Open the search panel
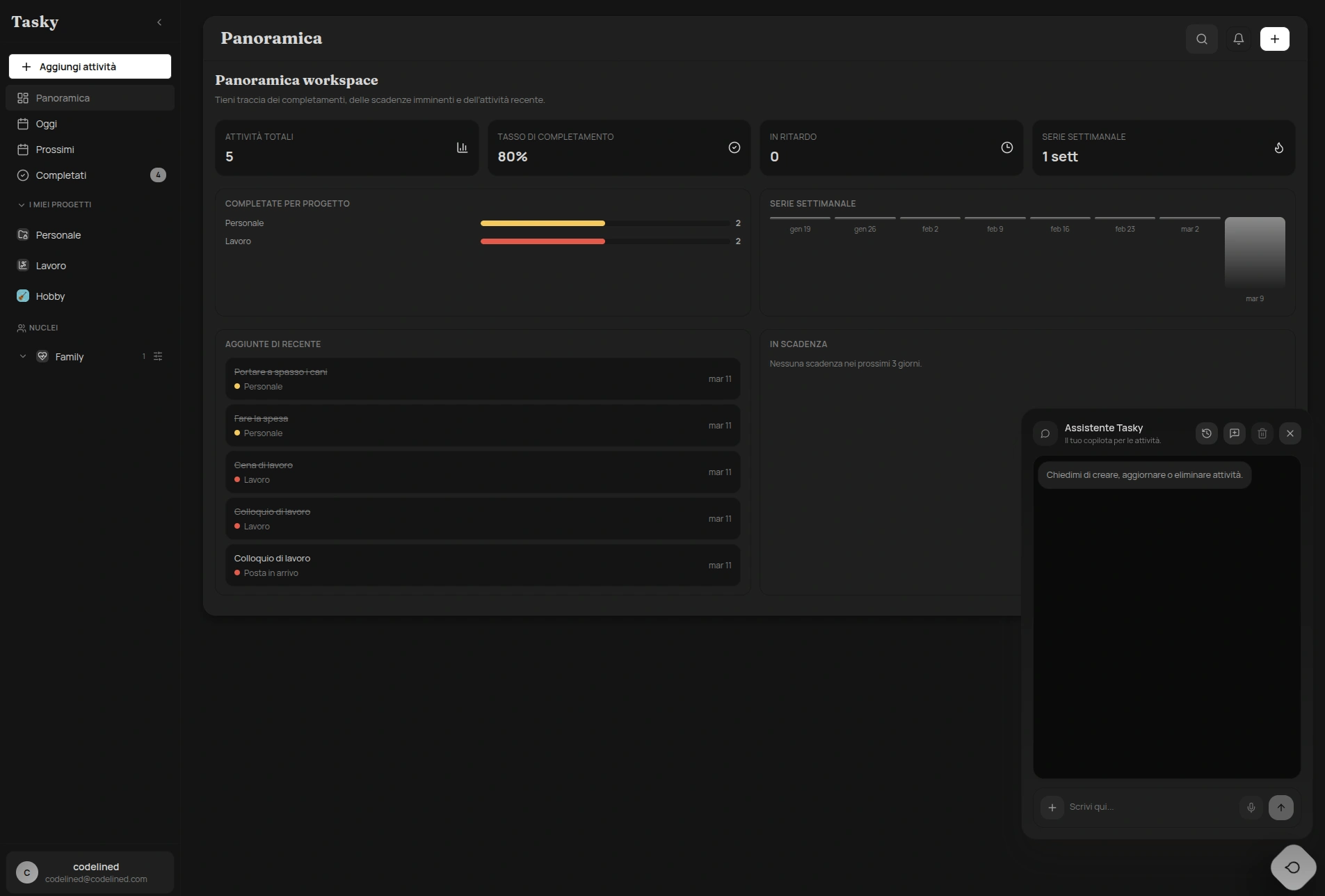This screenshot has height=896, width=1325. click(1201, 38)
